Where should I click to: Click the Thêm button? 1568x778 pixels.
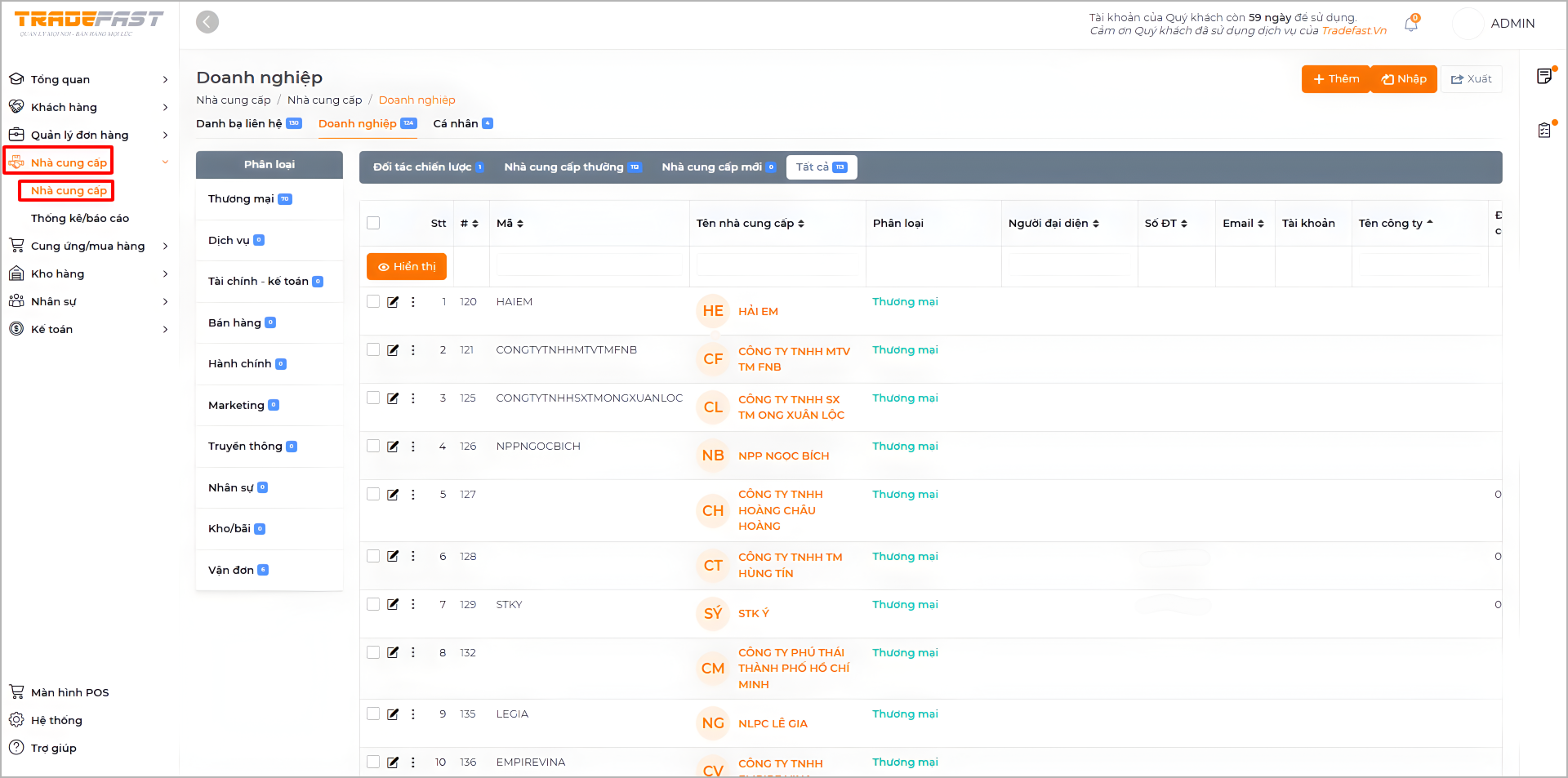tap(1335, 79)
